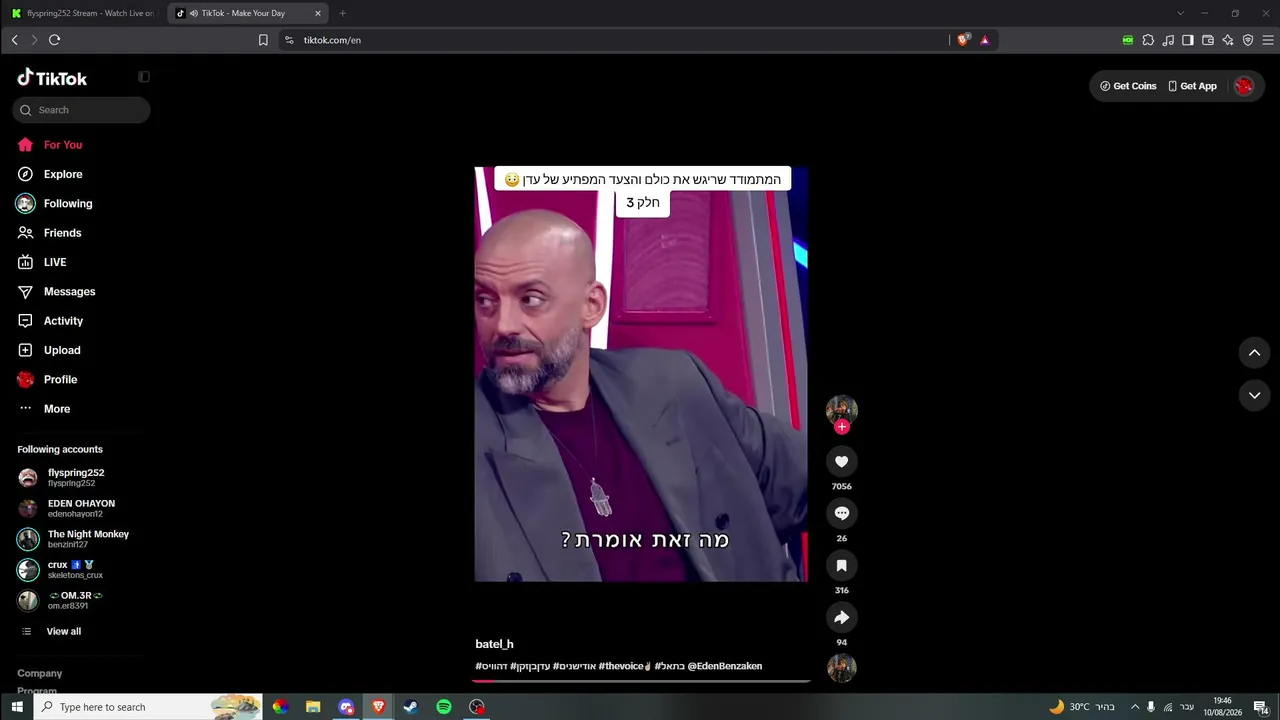This screenshot has height=720, width=1280.
Task: Open the profile avatar menu
Action: pos(1244,86)
